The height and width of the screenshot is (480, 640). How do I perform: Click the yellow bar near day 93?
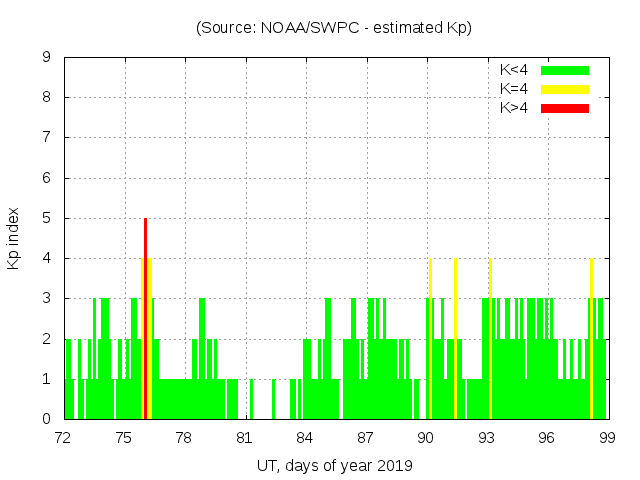click(490, 338)
